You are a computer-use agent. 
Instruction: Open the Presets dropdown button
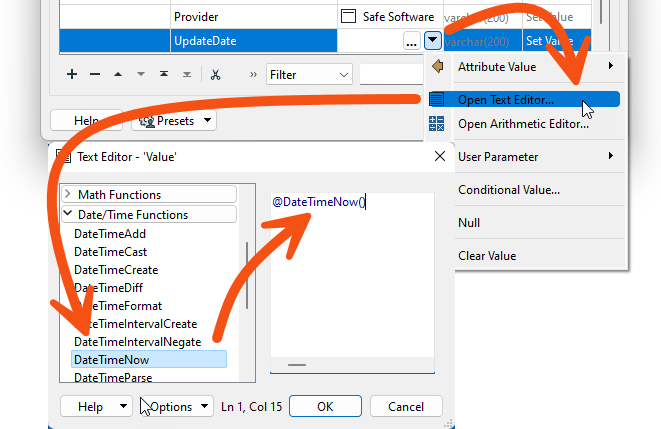(x=174, y=121)
